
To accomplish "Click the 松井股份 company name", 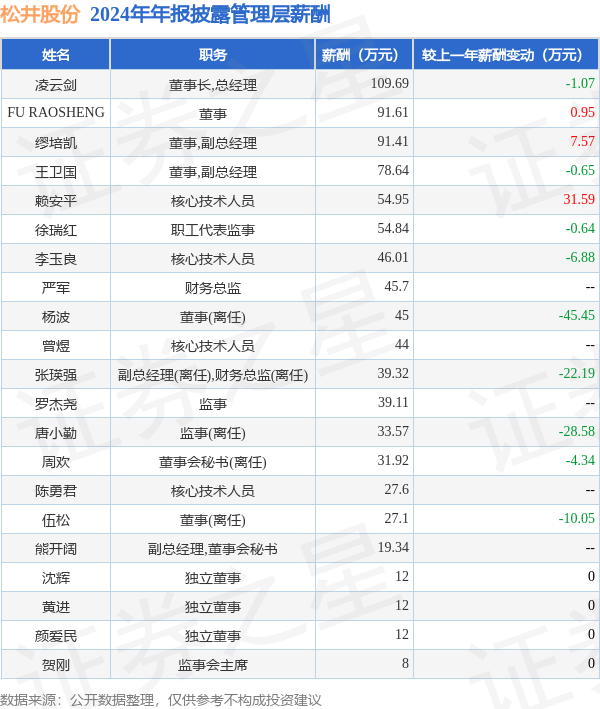I will click(40, 14).
